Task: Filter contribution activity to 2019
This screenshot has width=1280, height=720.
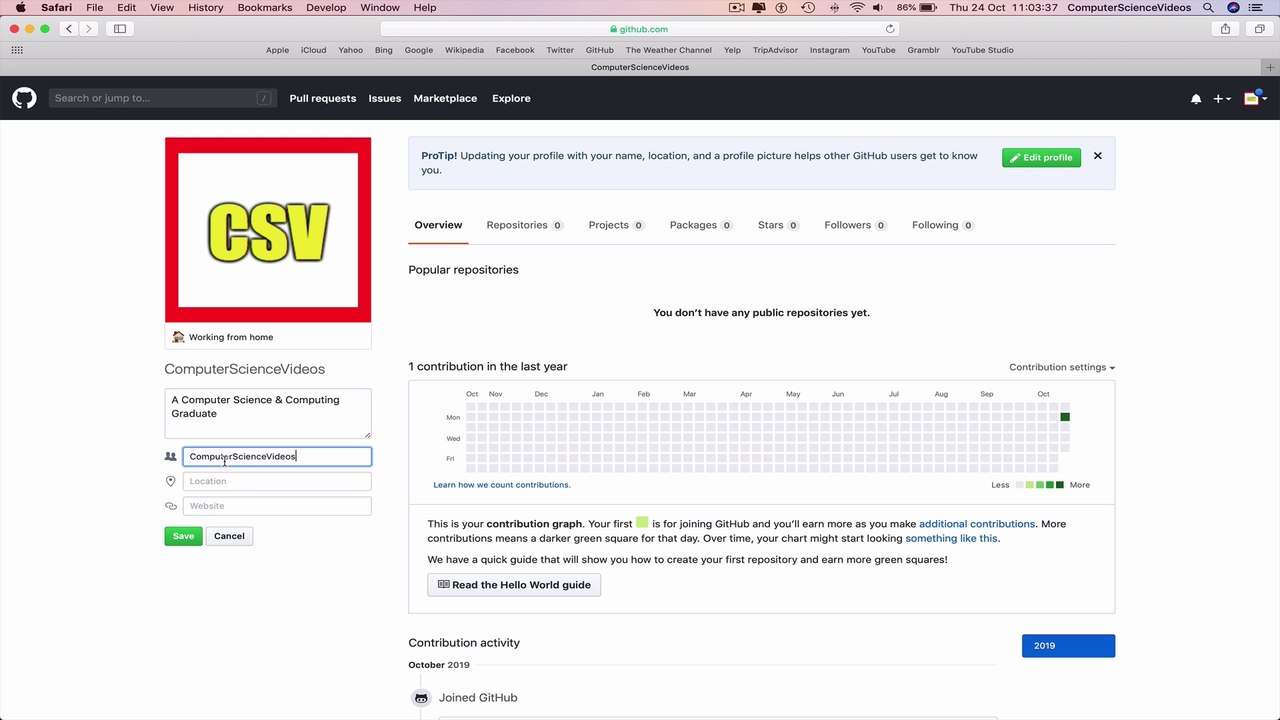Action: pos(1068,646)
